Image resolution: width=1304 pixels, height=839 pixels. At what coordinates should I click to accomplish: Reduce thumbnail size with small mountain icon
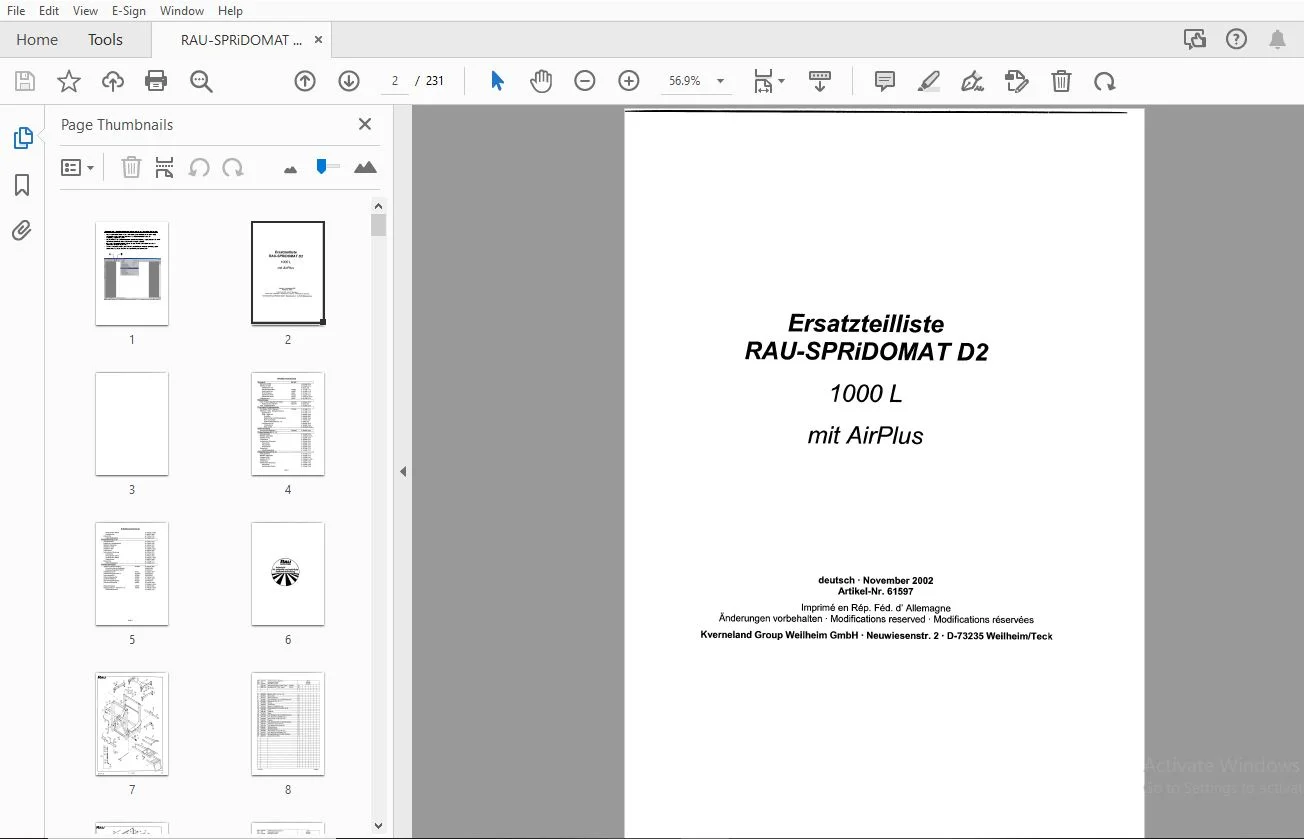[290, 169]
